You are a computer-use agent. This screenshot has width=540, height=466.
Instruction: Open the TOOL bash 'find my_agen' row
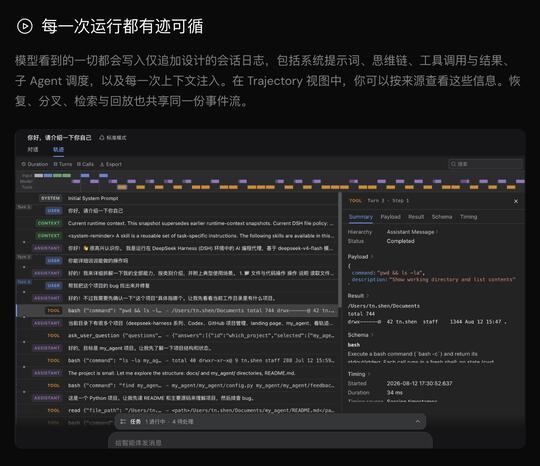(177, 385)
